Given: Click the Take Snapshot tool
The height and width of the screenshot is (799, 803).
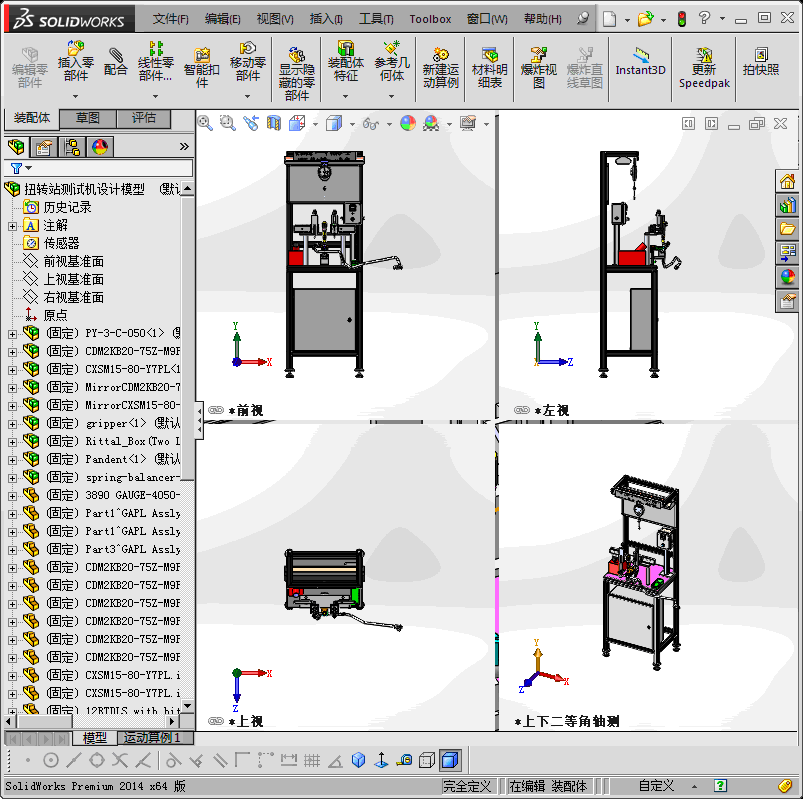Looking at the screenshot, I should pos(761,62).
